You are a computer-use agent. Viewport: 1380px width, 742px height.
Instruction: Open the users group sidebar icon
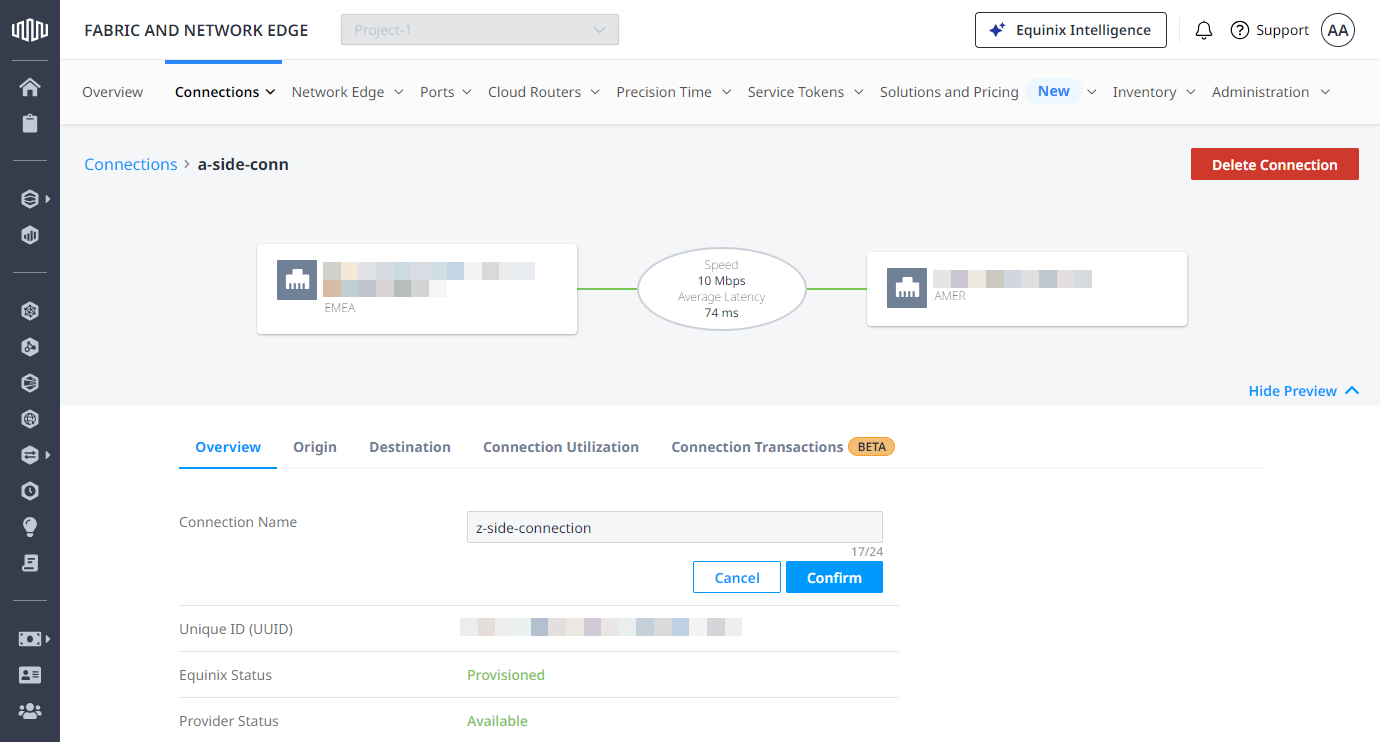(x=30, y=711)
